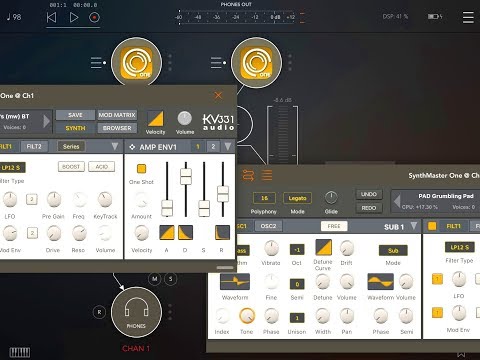Screen dimensions: 480x360
Task: Expand the triangle menu next to Series
Action: [x=115, y=147]
